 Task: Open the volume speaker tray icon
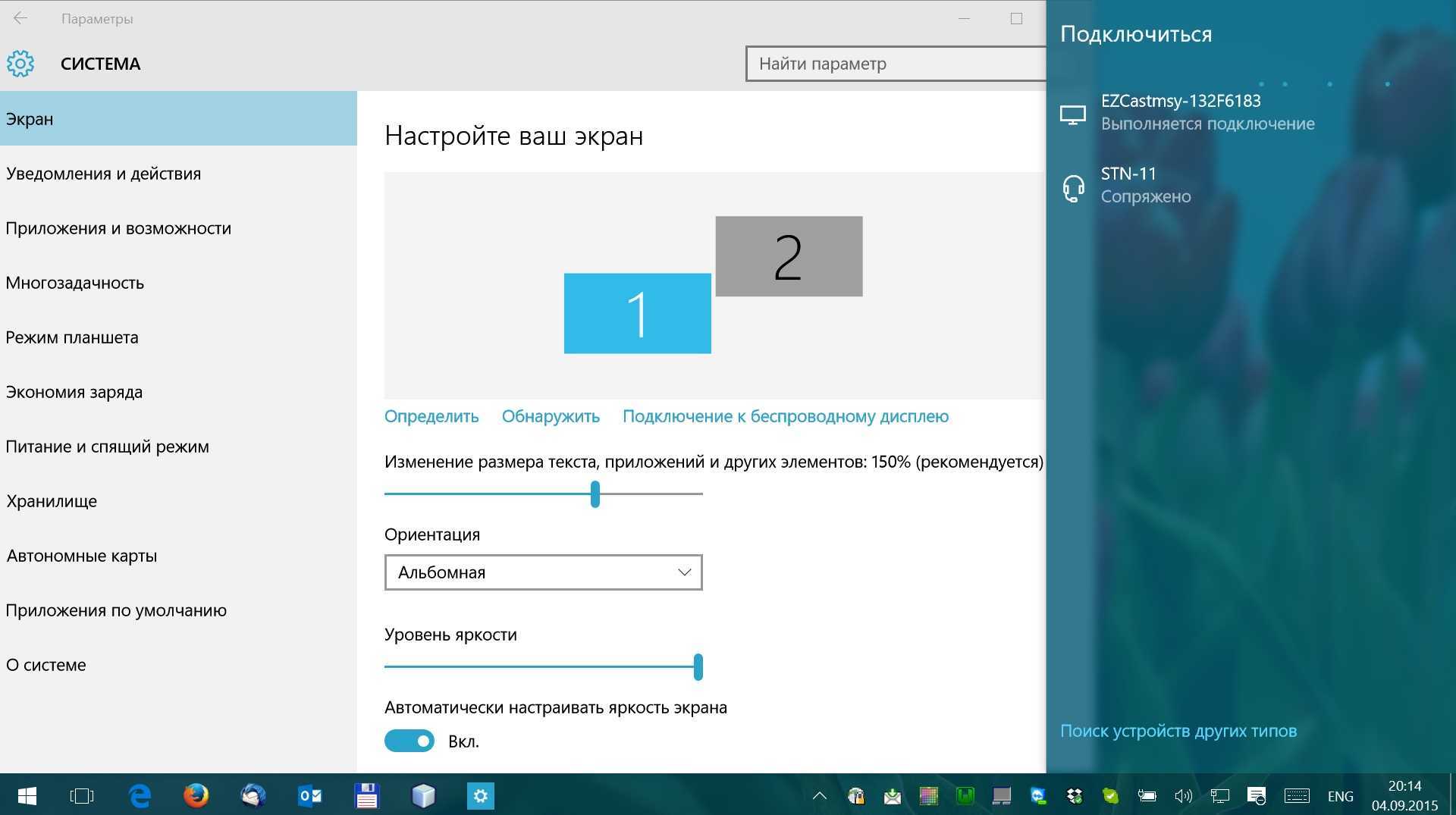(x=1183, y=796)
